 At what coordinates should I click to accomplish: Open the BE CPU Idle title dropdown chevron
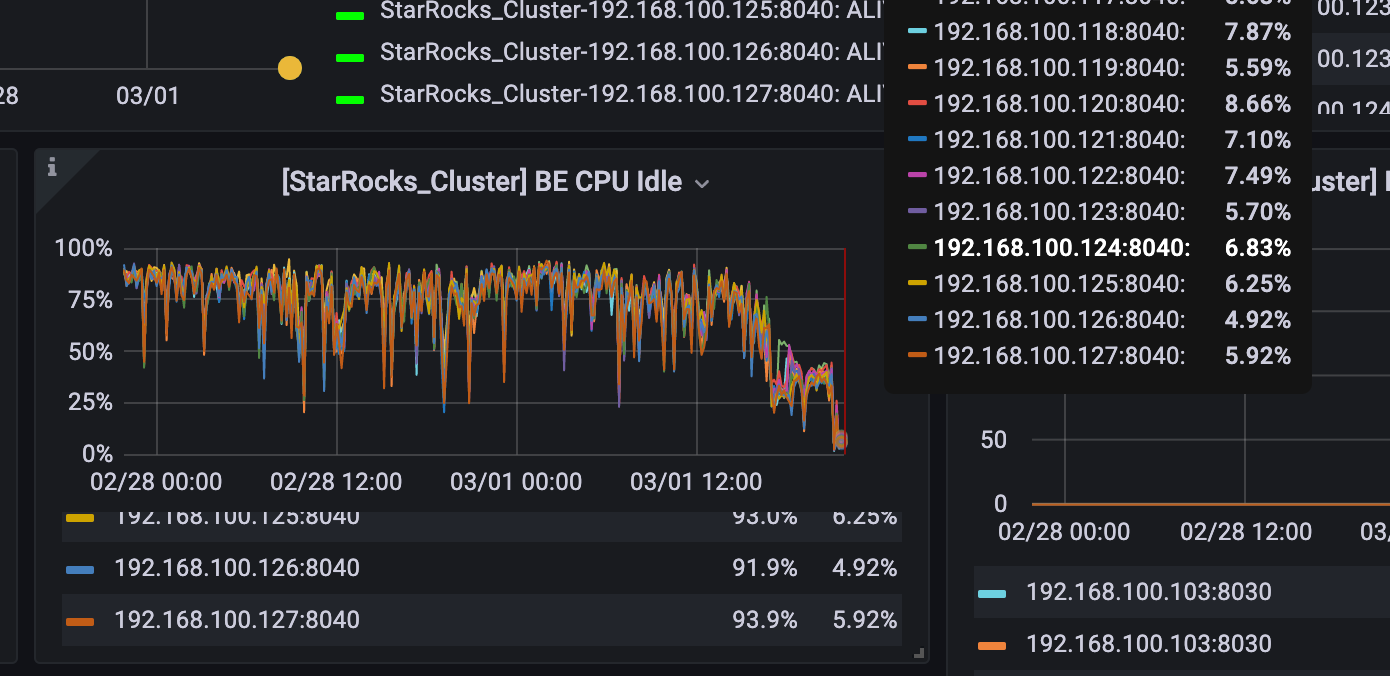702,184
